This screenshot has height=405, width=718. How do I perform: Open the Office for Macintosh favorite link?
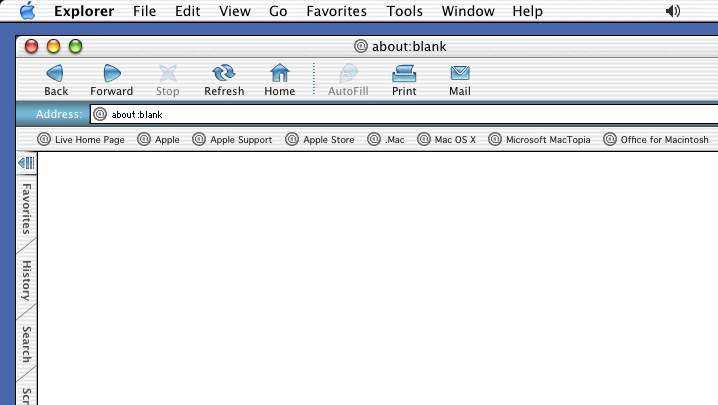pos(656,139)
